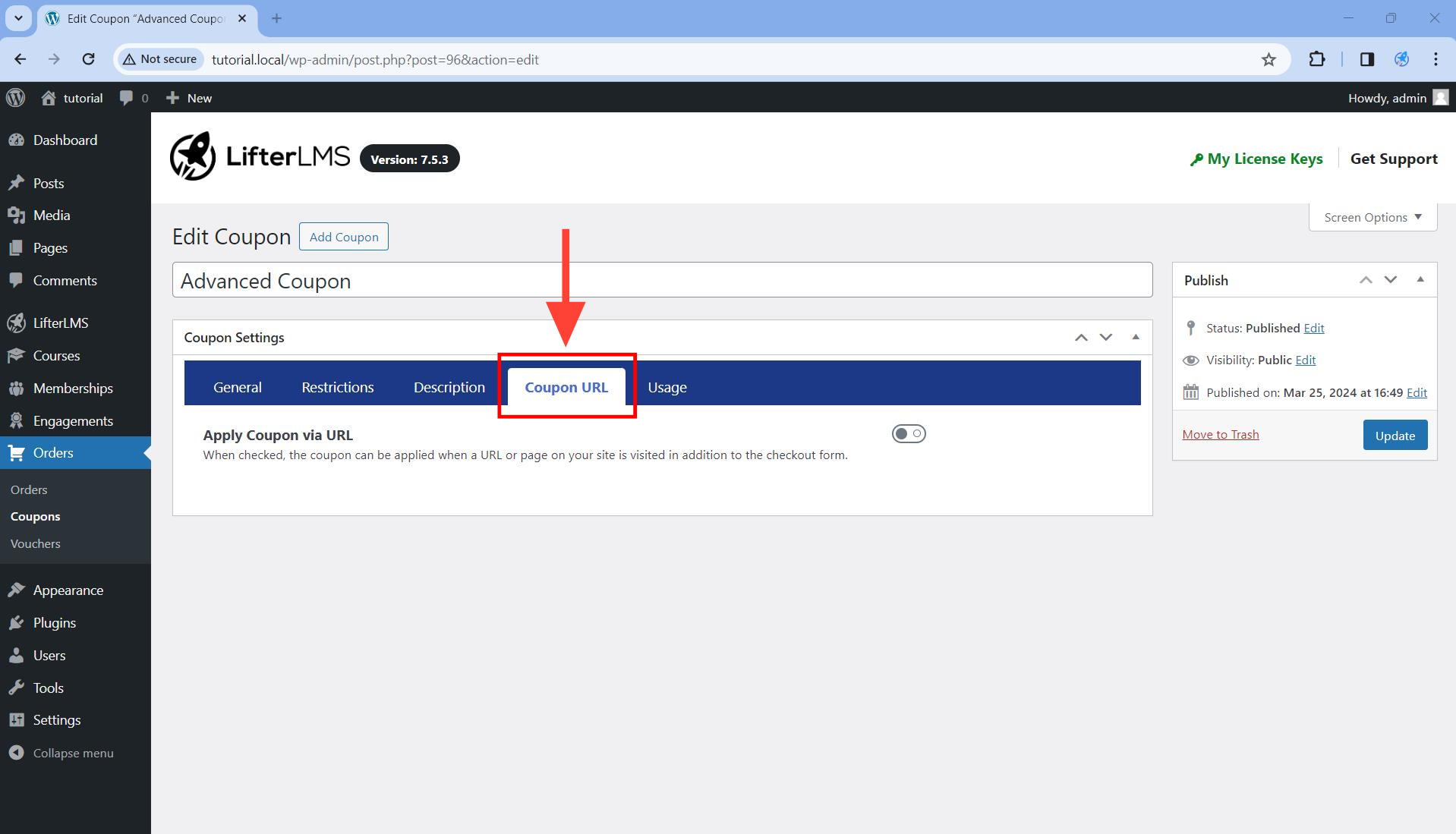The width and height of the screenshot is (1456, 834).
Task: Collapse the Coupon Settings panel
Action: (x=1136, y=338)
